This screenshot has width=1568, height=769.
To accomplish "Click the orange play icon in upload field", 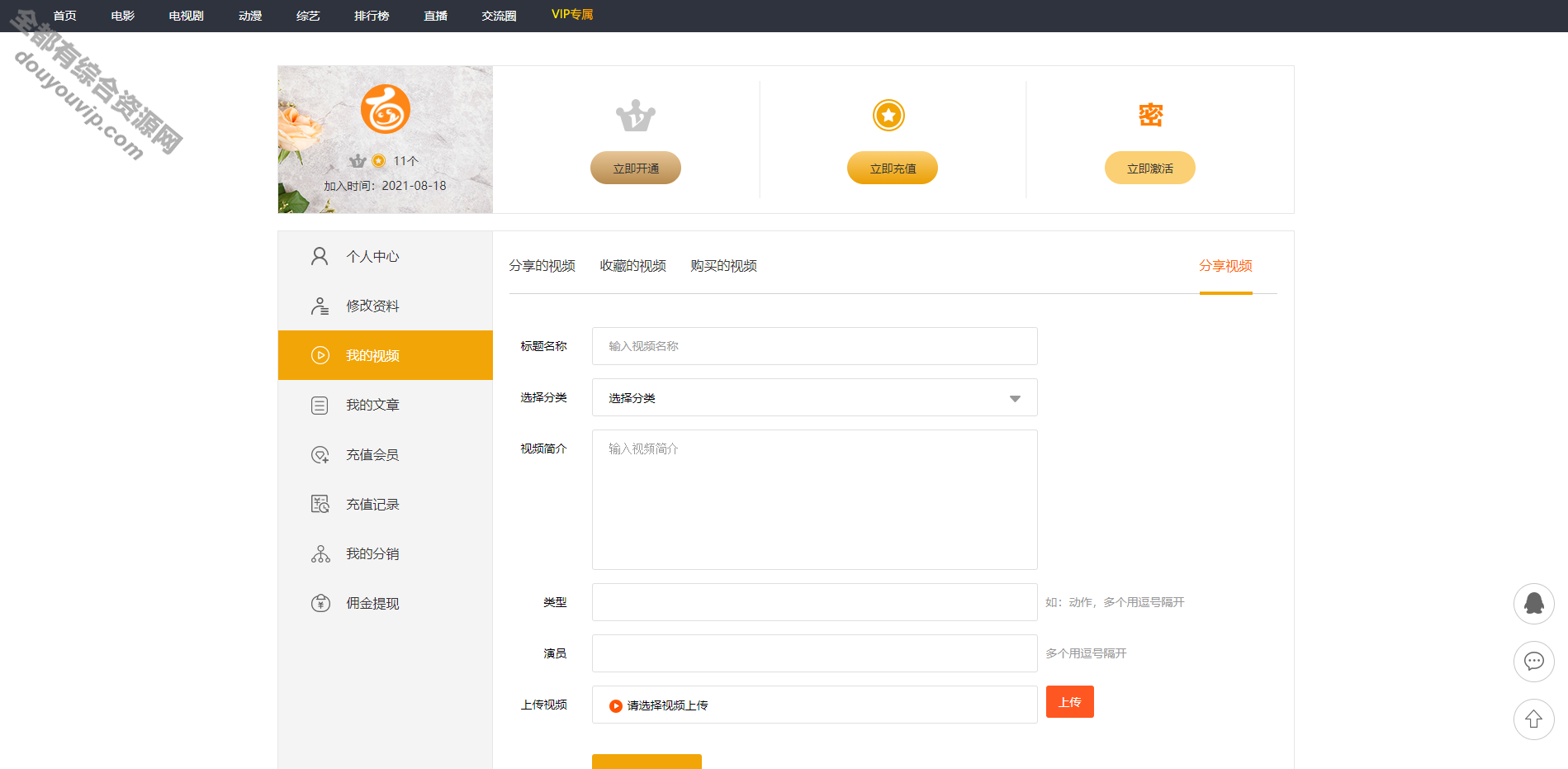I will [616, 705].
